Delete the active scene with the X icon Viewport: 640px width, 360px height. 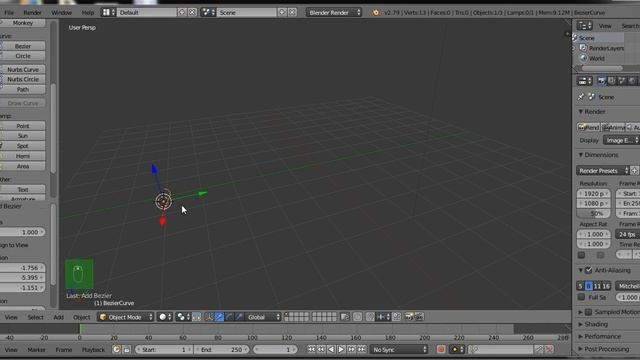pos(292,13)
